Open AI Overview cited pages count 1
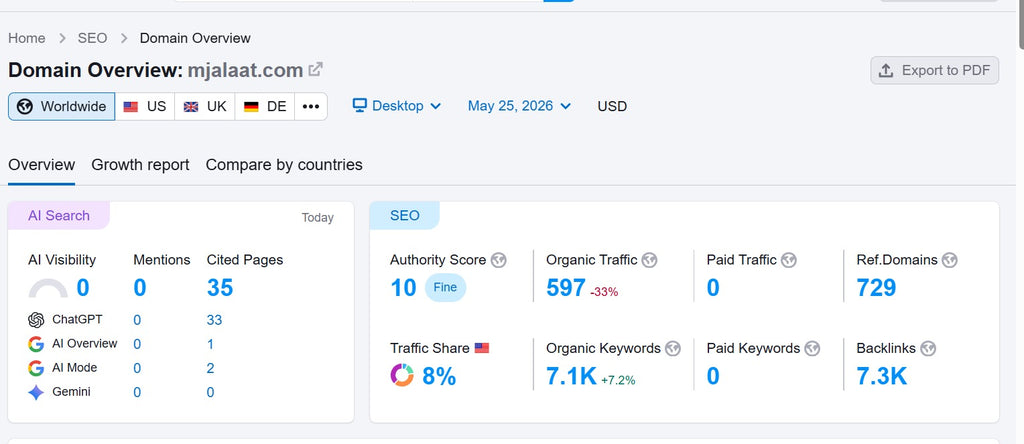Screen dimensions: 1024x444 pos(210,344)
